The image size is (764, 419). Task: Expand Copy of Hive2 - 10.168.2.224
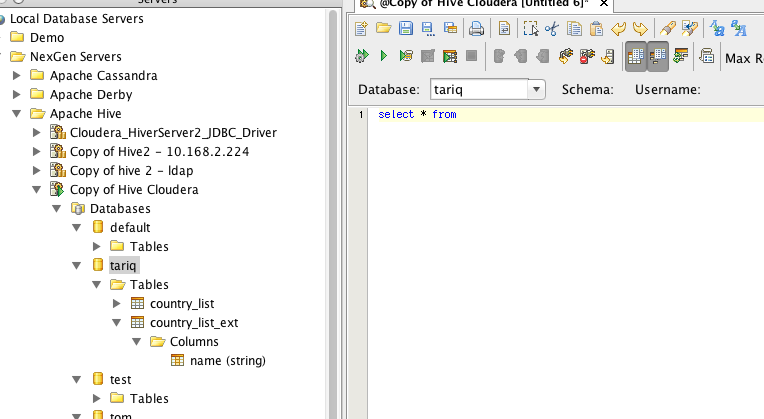37,152
